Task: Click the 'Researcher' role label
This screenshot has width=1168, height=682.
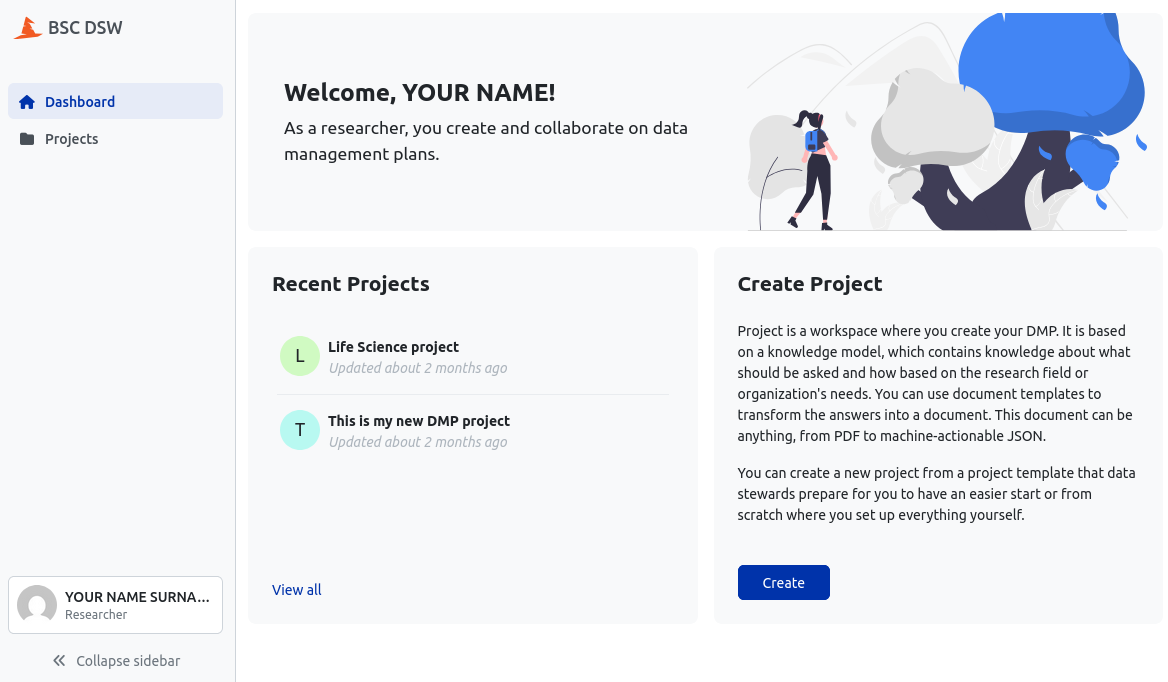Action: coord(96,615)
